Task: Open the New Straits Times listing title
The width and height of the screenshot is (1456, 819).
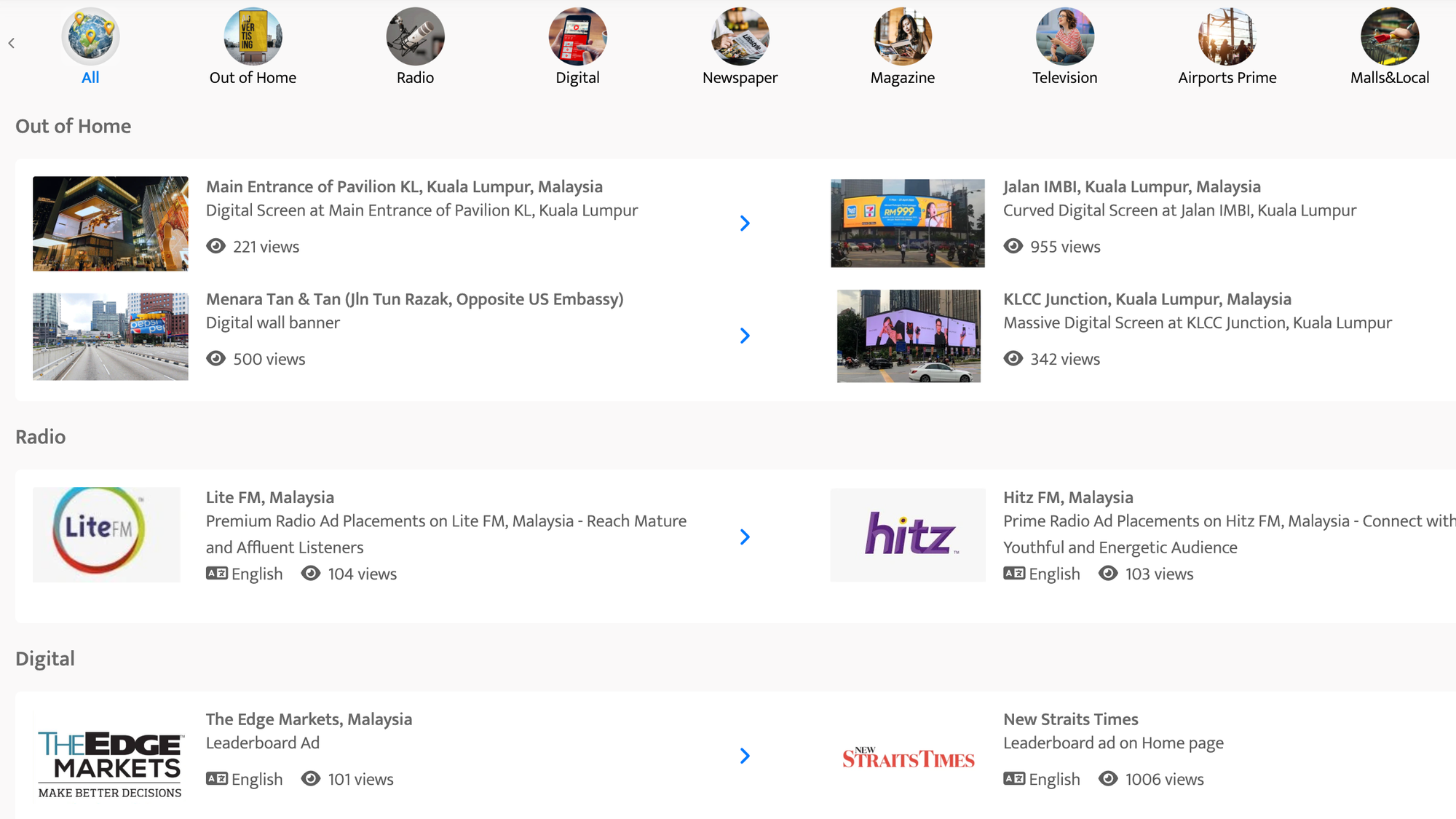Action: 1071,719
